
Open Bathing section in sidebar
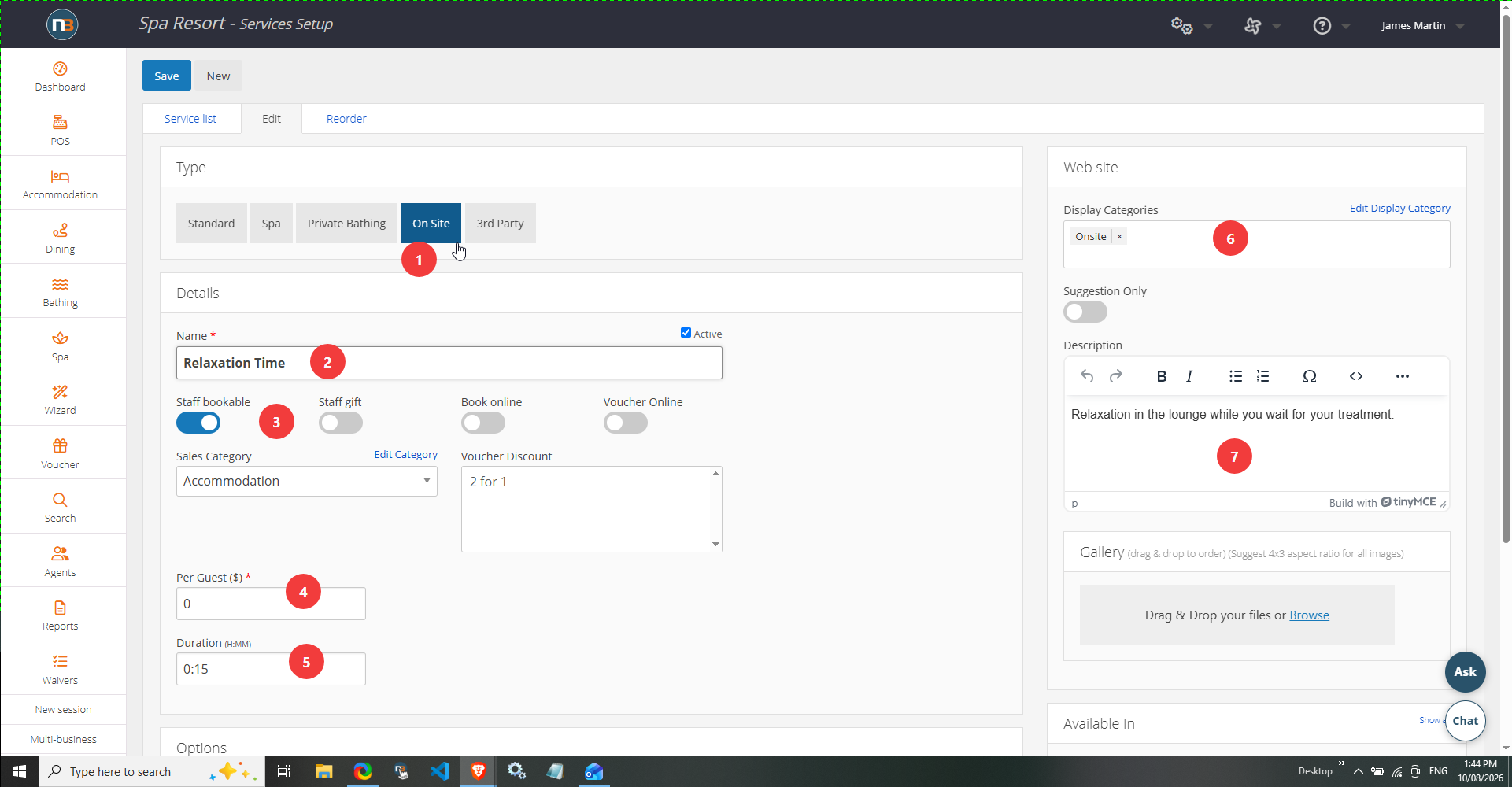[60, 292]
